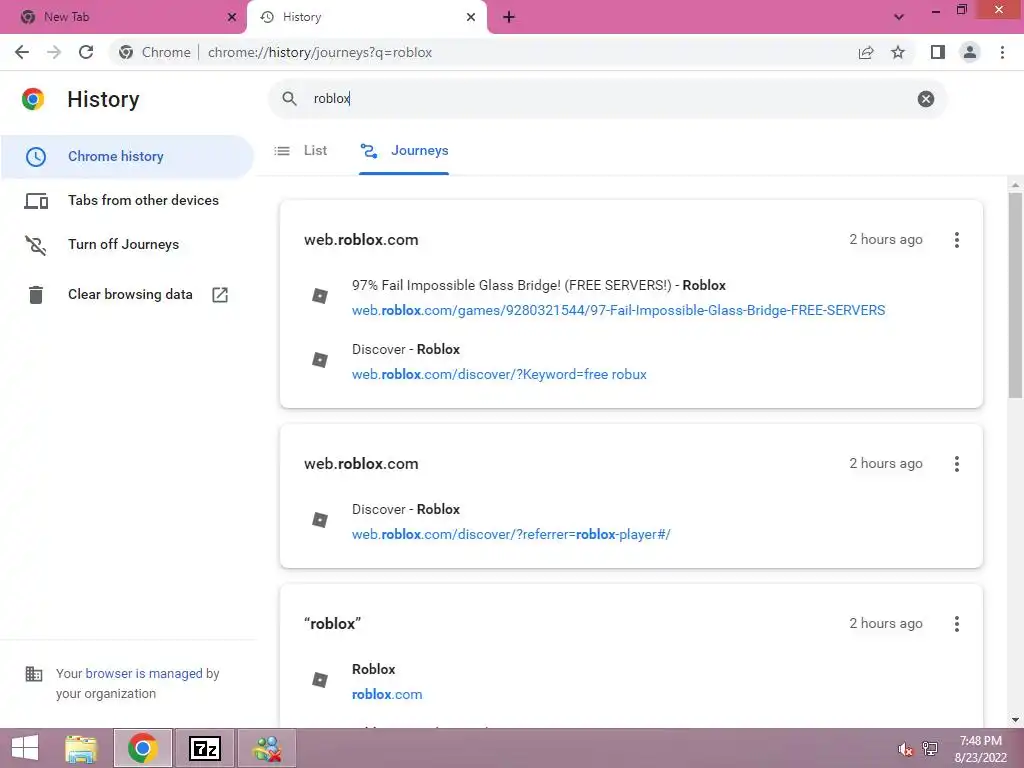1024x768 pixels.
Task: Select the Journeys tab
Action: [x=404, y=151]
